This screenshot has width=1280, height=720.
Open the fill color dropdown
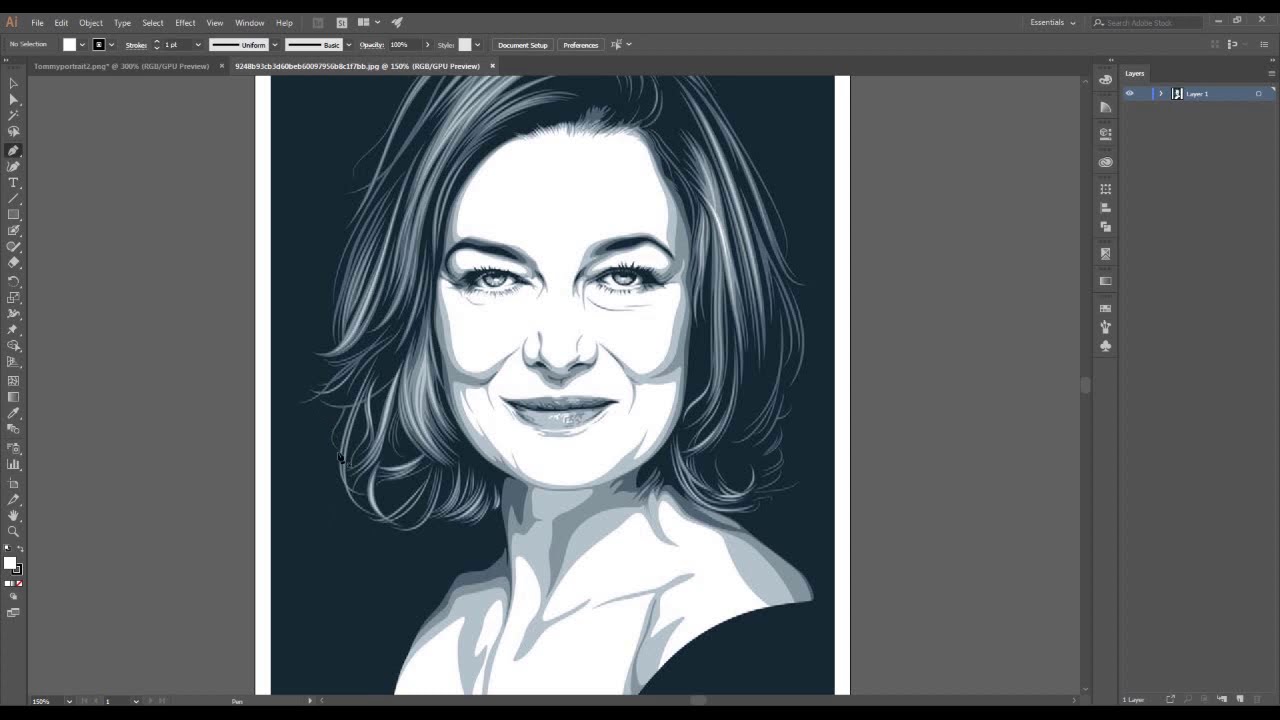[82, 44]
